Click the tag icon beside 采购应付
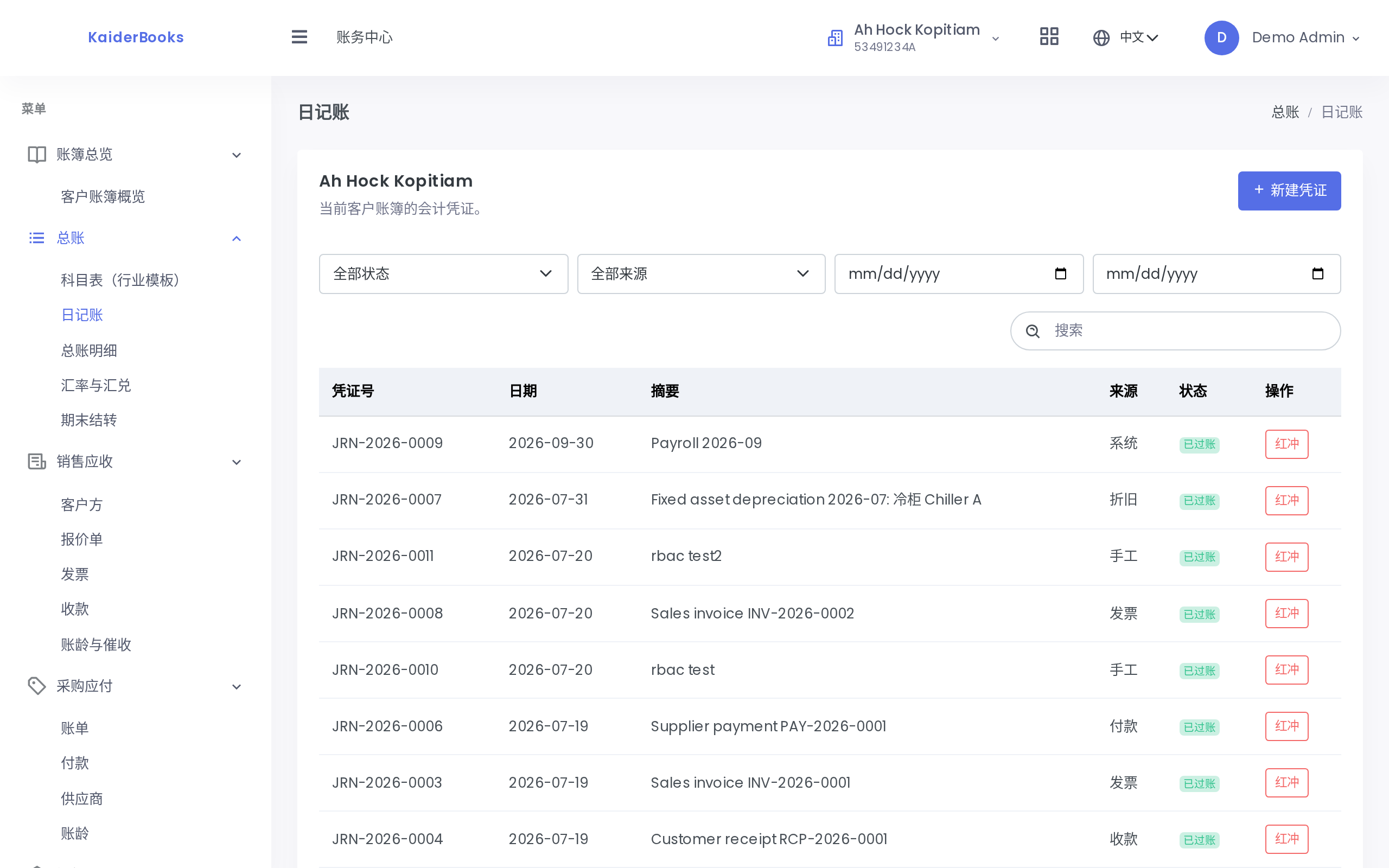Screen dimensions: 1389x868 pyautogui.click(x=37, y=686)
